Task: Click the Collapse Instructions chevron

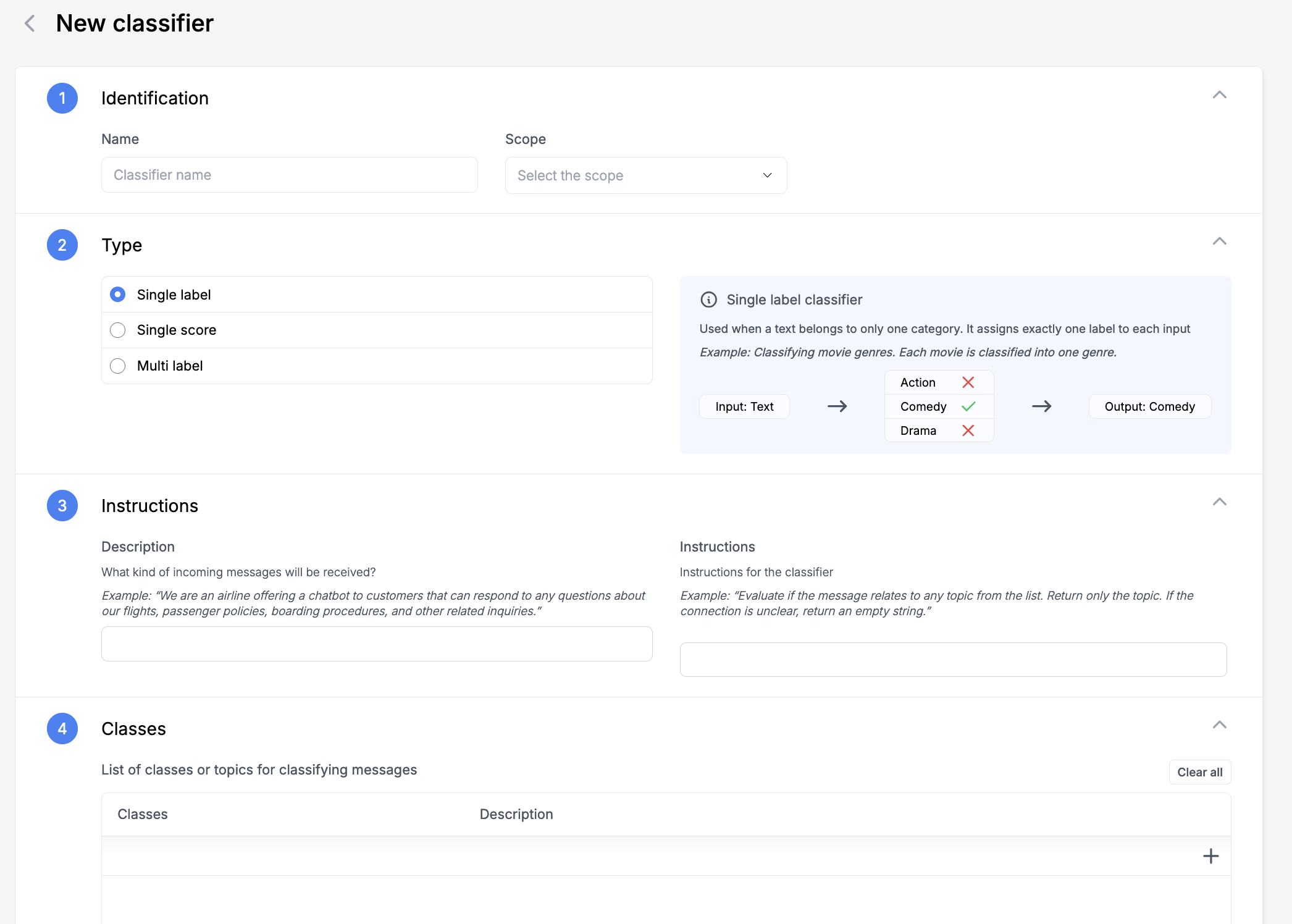Action: click(x=1219, y=503)
